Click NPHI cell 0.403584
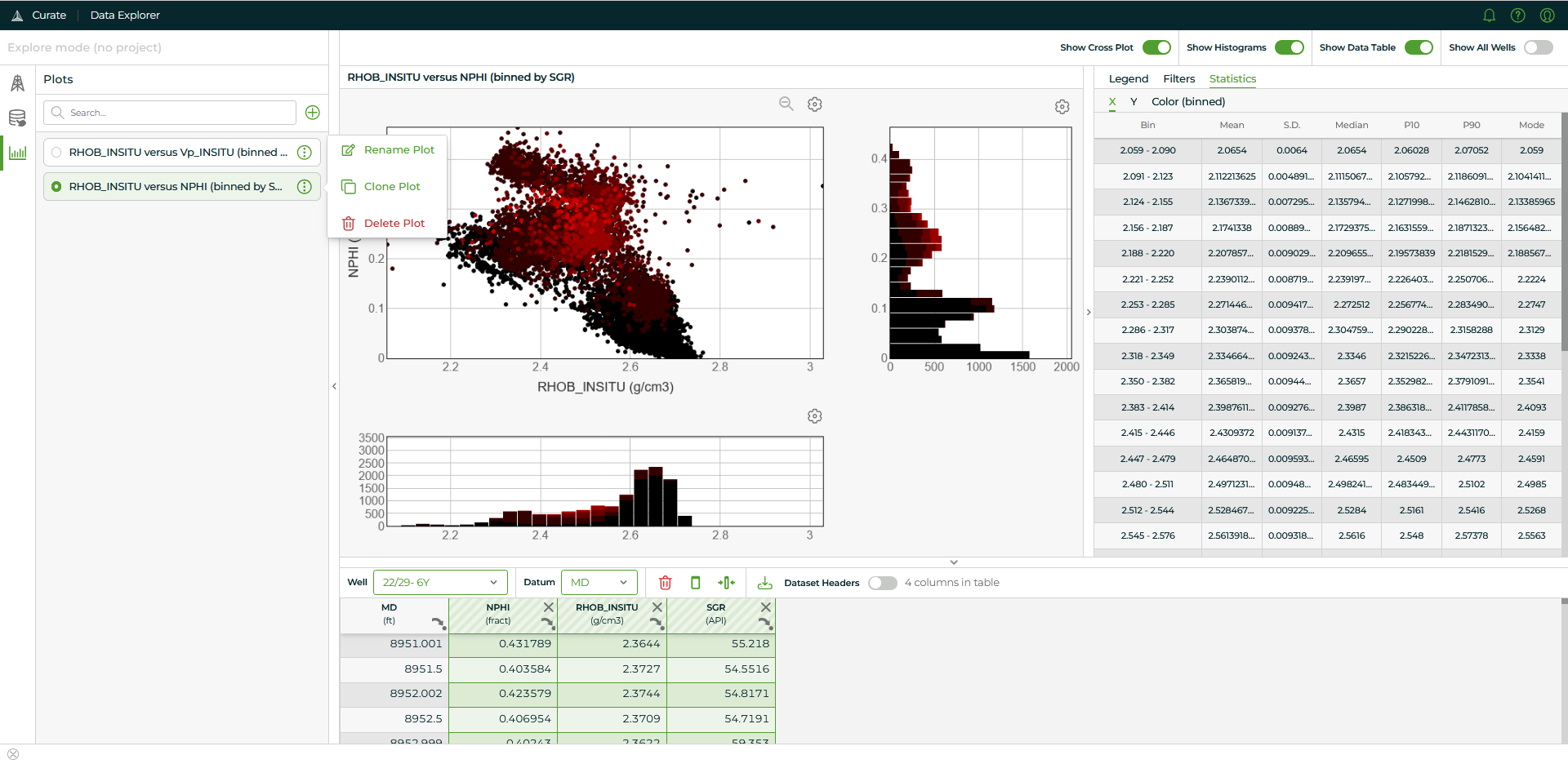 point(503,669)
